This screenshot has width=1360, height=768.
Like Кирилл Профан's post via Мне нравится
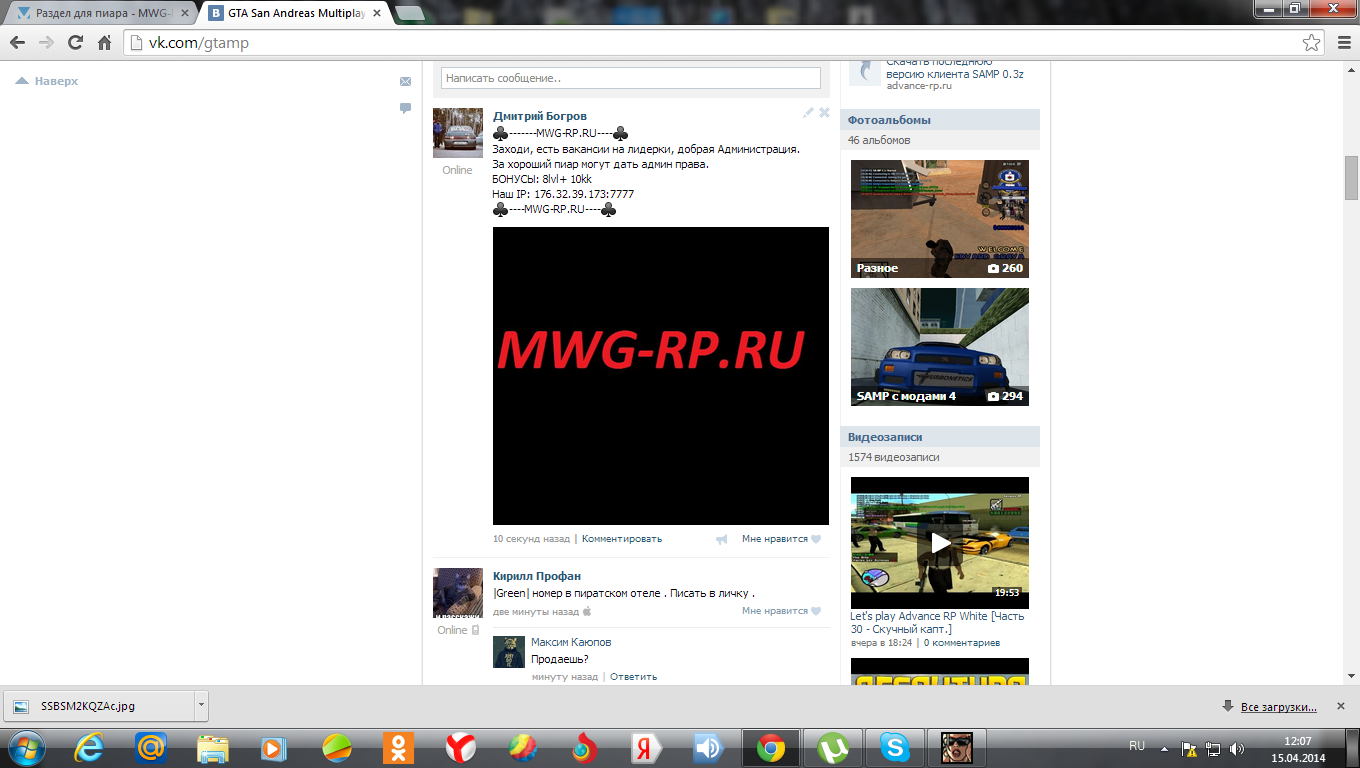point(781,611)
